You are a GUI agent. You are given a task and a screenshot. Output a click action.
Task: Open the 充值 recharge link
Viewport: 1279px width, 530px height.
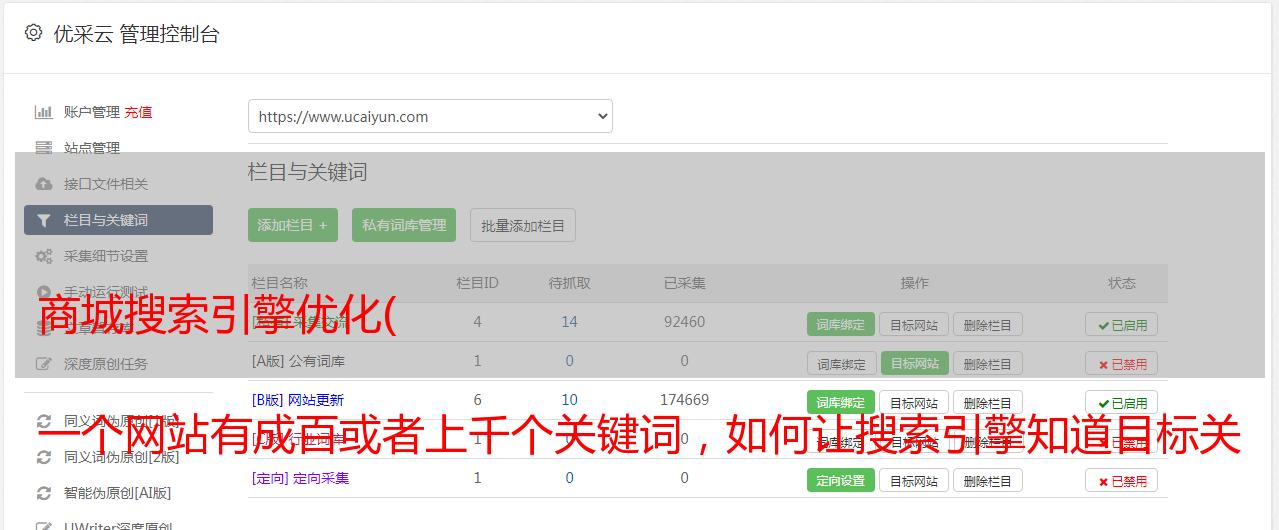139,112
